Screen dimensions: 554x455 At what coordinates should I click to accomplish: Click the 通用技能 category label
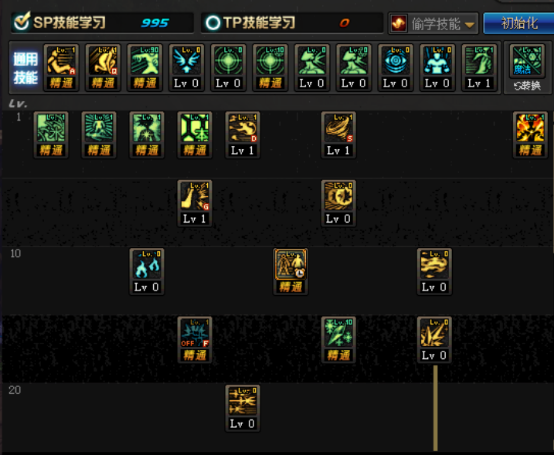(25, 68)
